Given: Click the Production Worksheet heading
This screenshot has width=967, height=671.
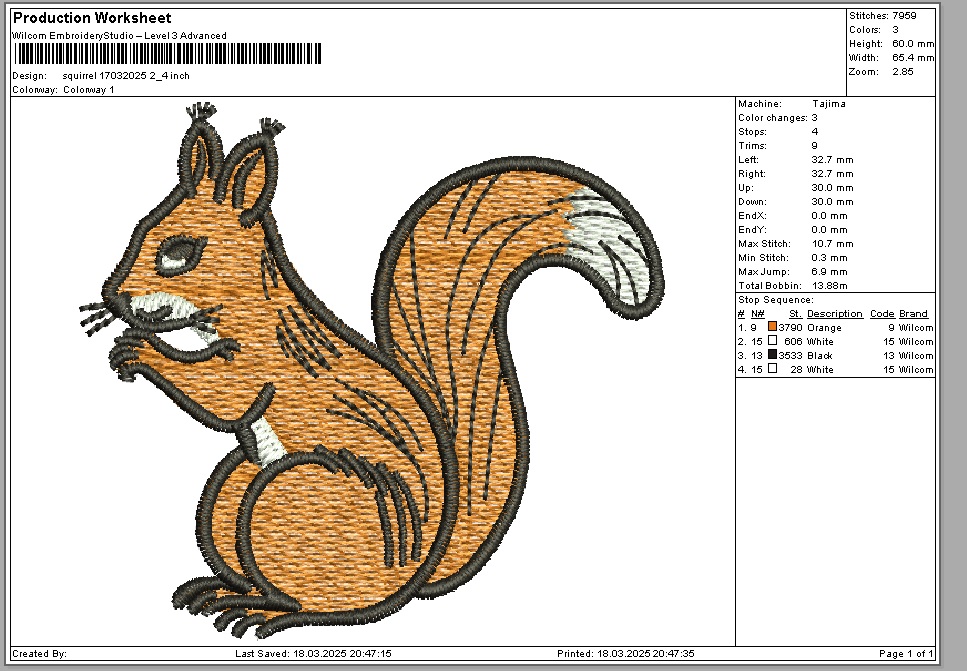Looking at the screenshot, I should point(92,18).
